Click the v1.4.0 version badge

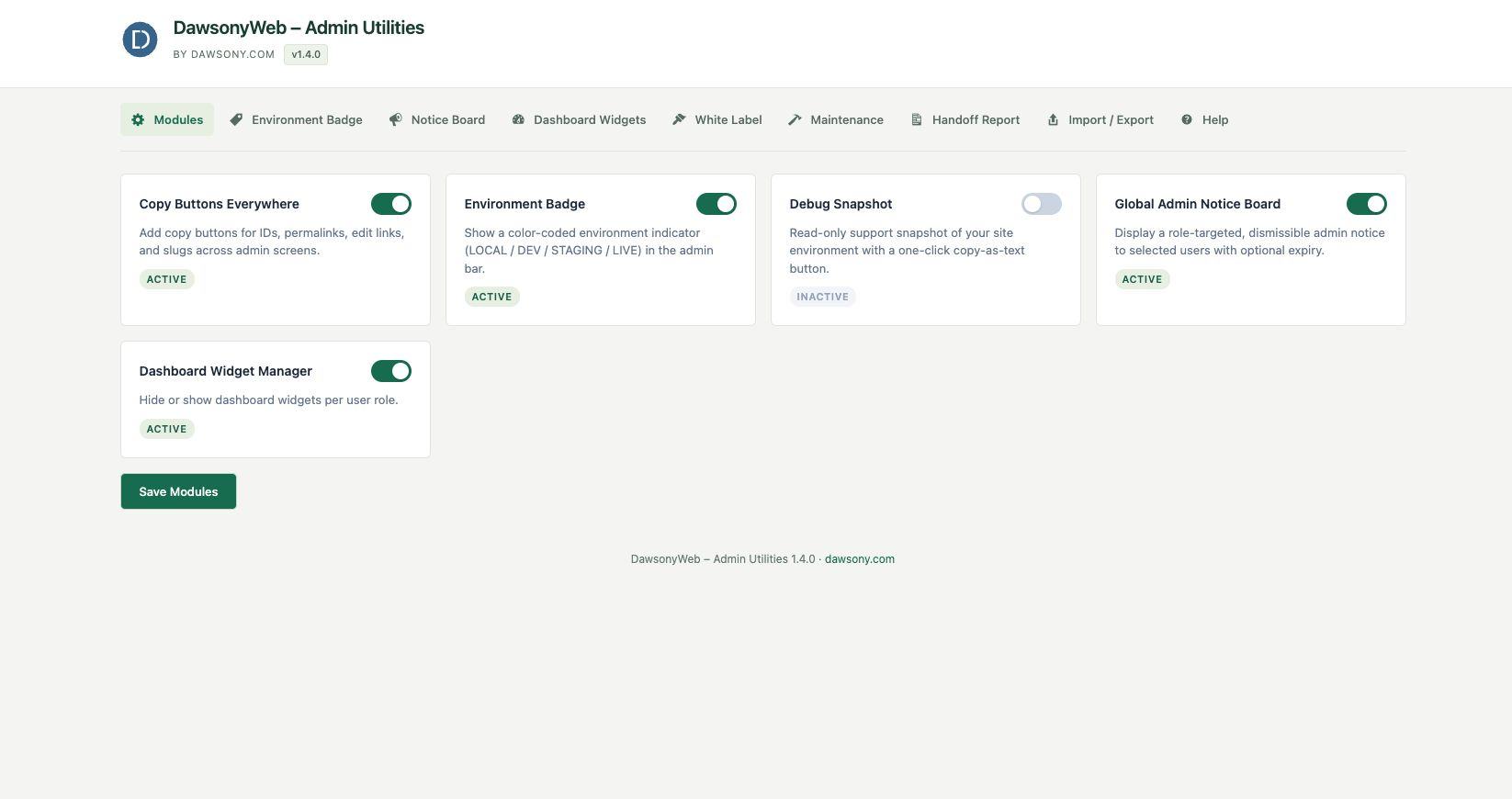[x=306, y=54]
